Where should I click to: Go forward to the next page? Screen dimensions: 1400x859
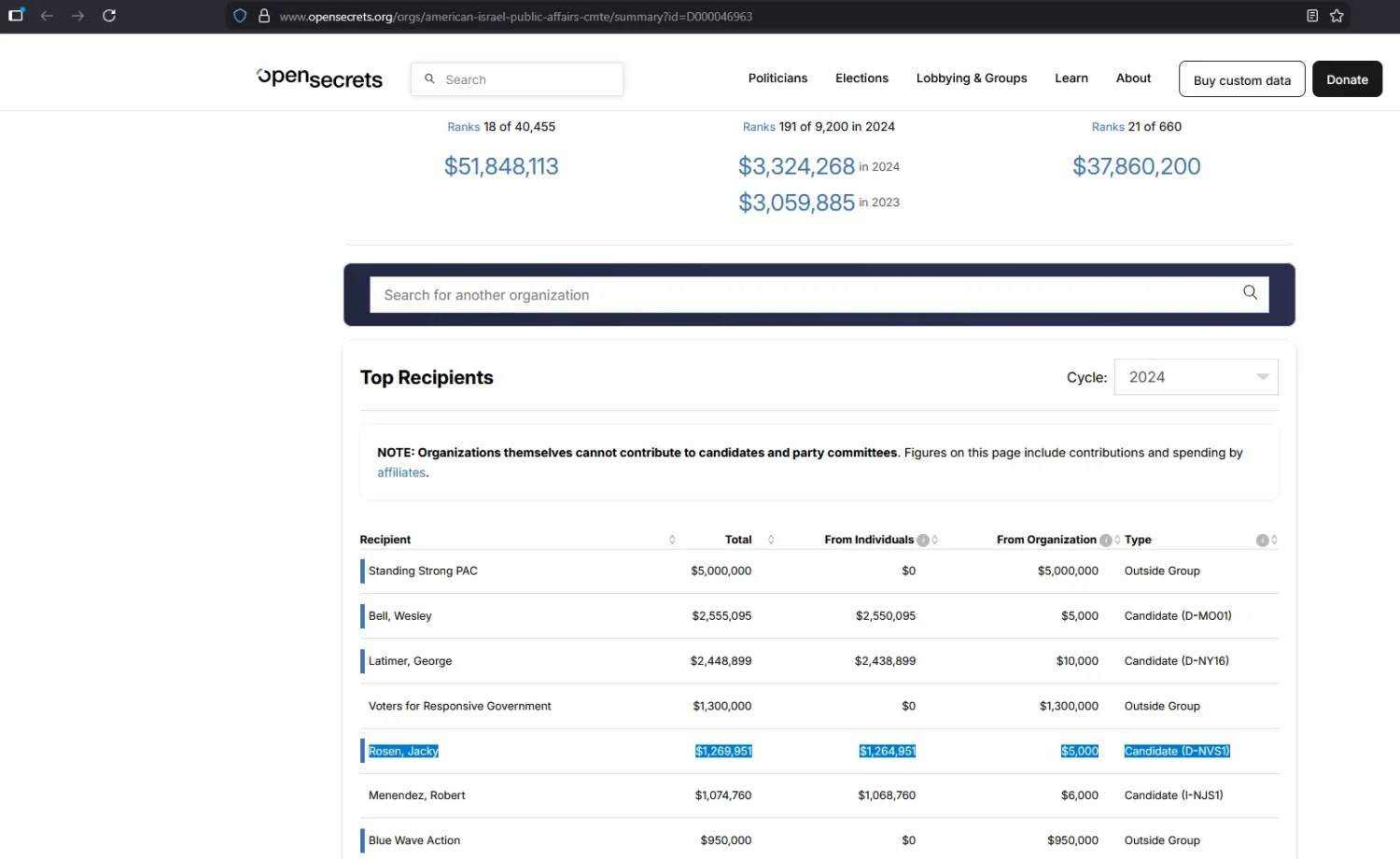coord(77,16)
